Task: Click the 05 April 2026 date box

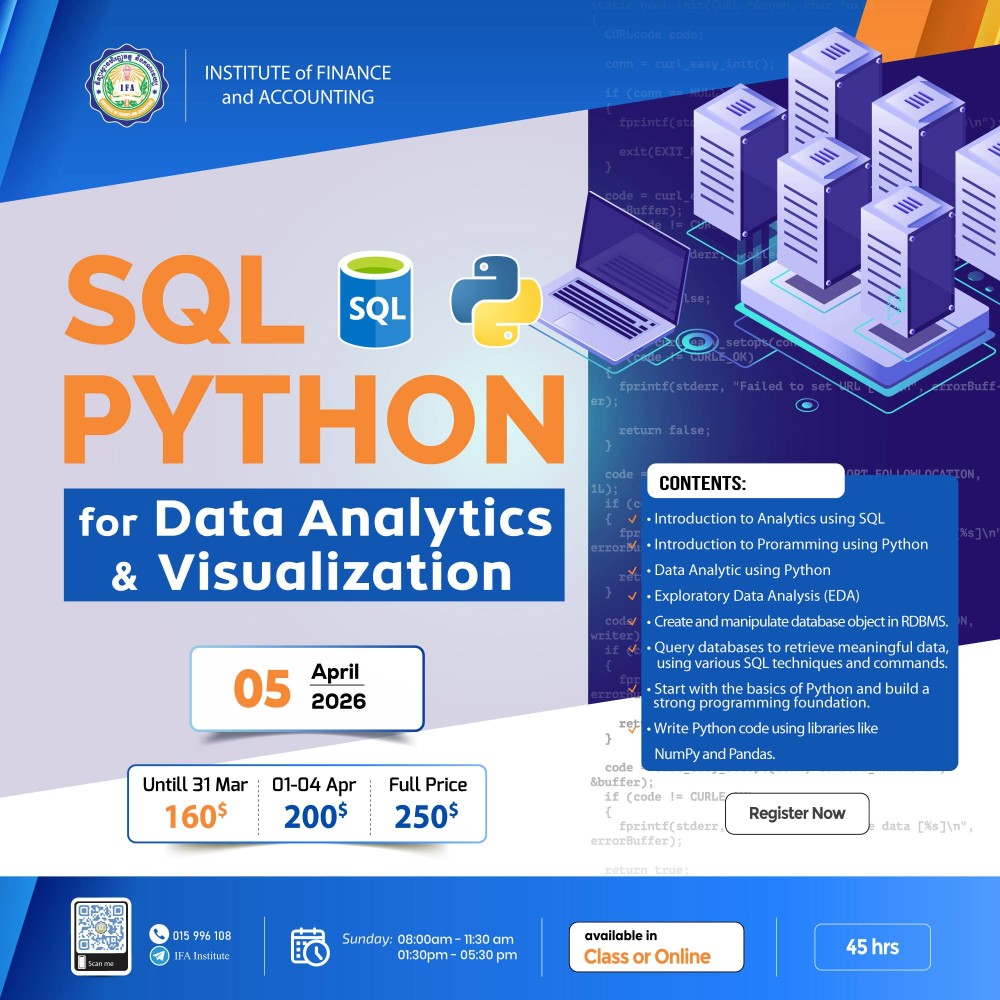Action: tap(307, 687)
